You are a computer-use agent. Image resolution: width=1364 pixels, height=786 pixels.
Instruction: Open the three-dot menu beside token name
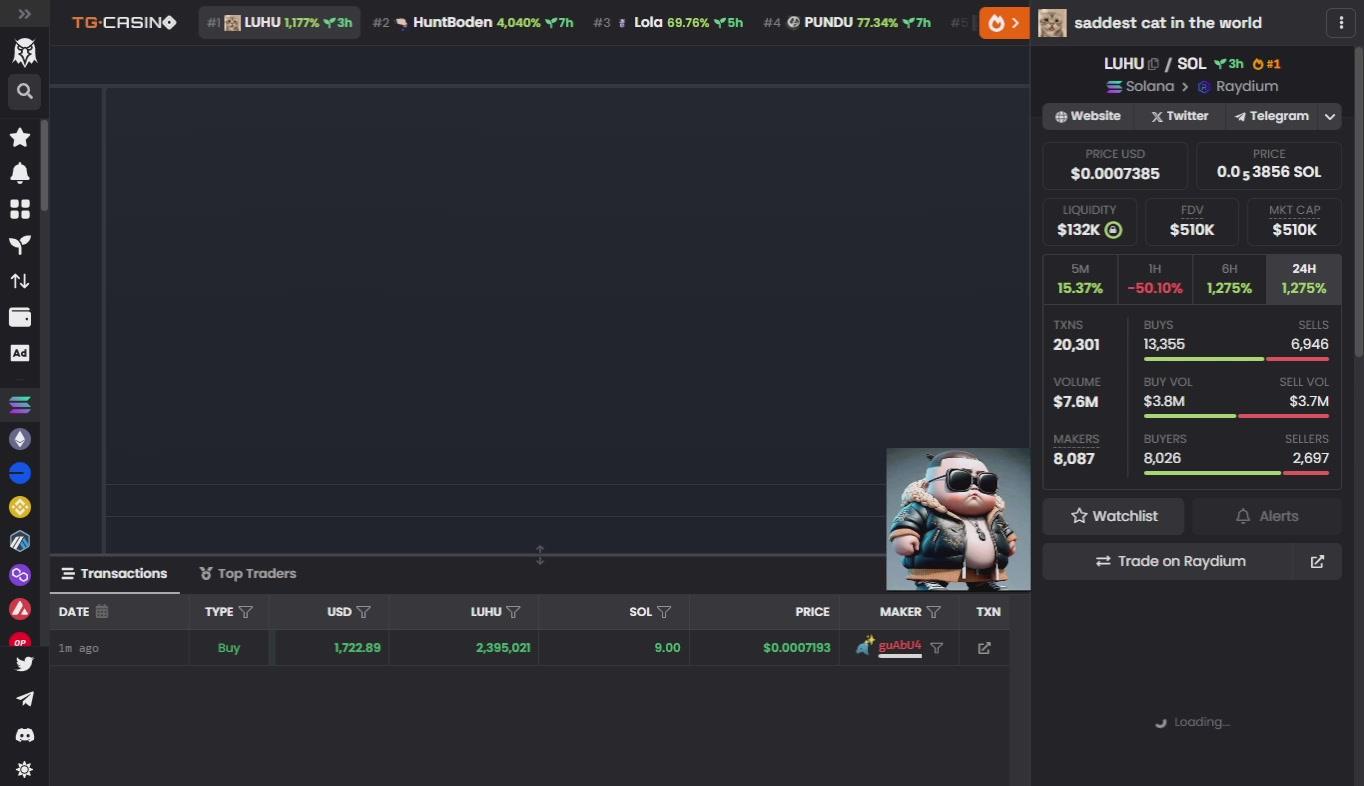point(1341,22)
